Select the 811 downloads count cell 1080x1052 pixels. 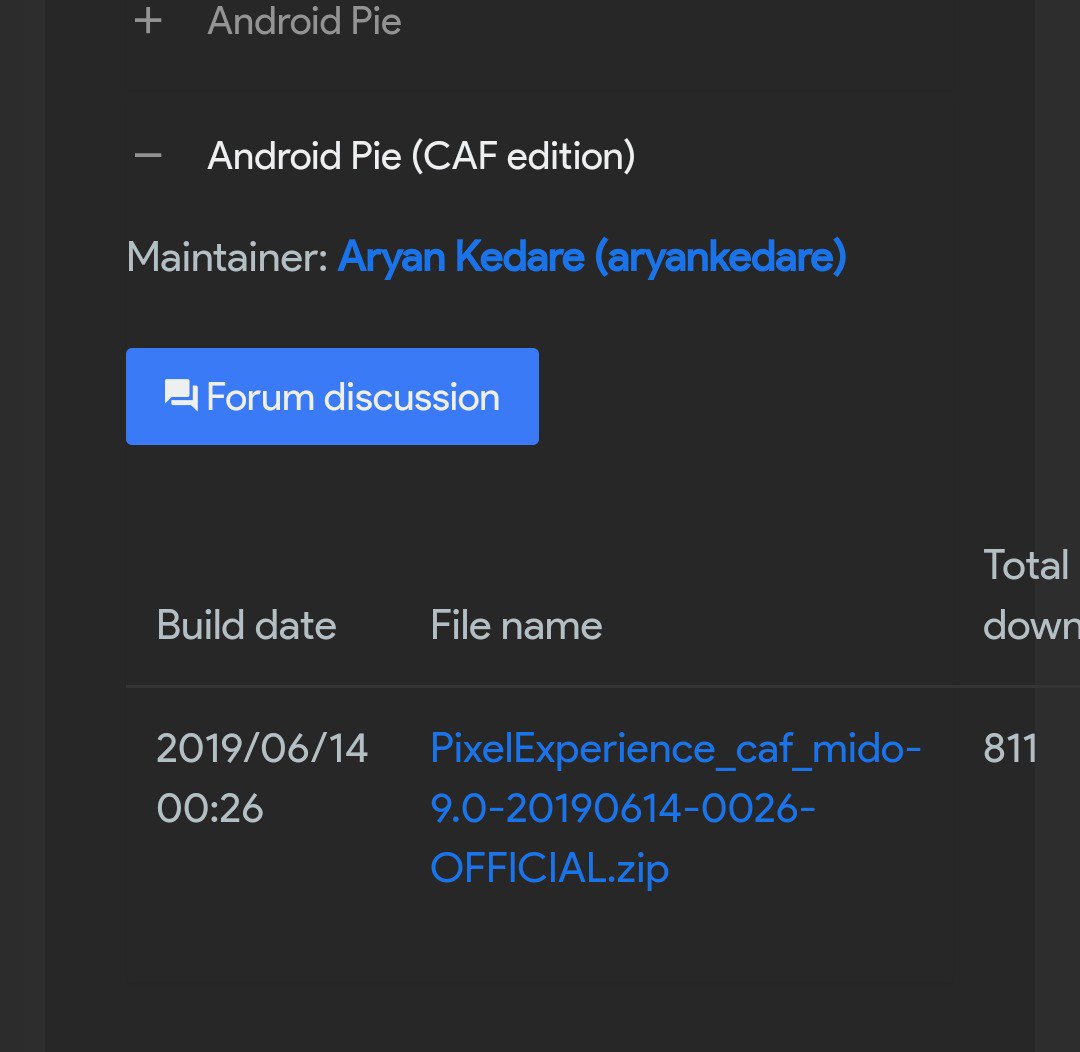tap(1010, 748)
